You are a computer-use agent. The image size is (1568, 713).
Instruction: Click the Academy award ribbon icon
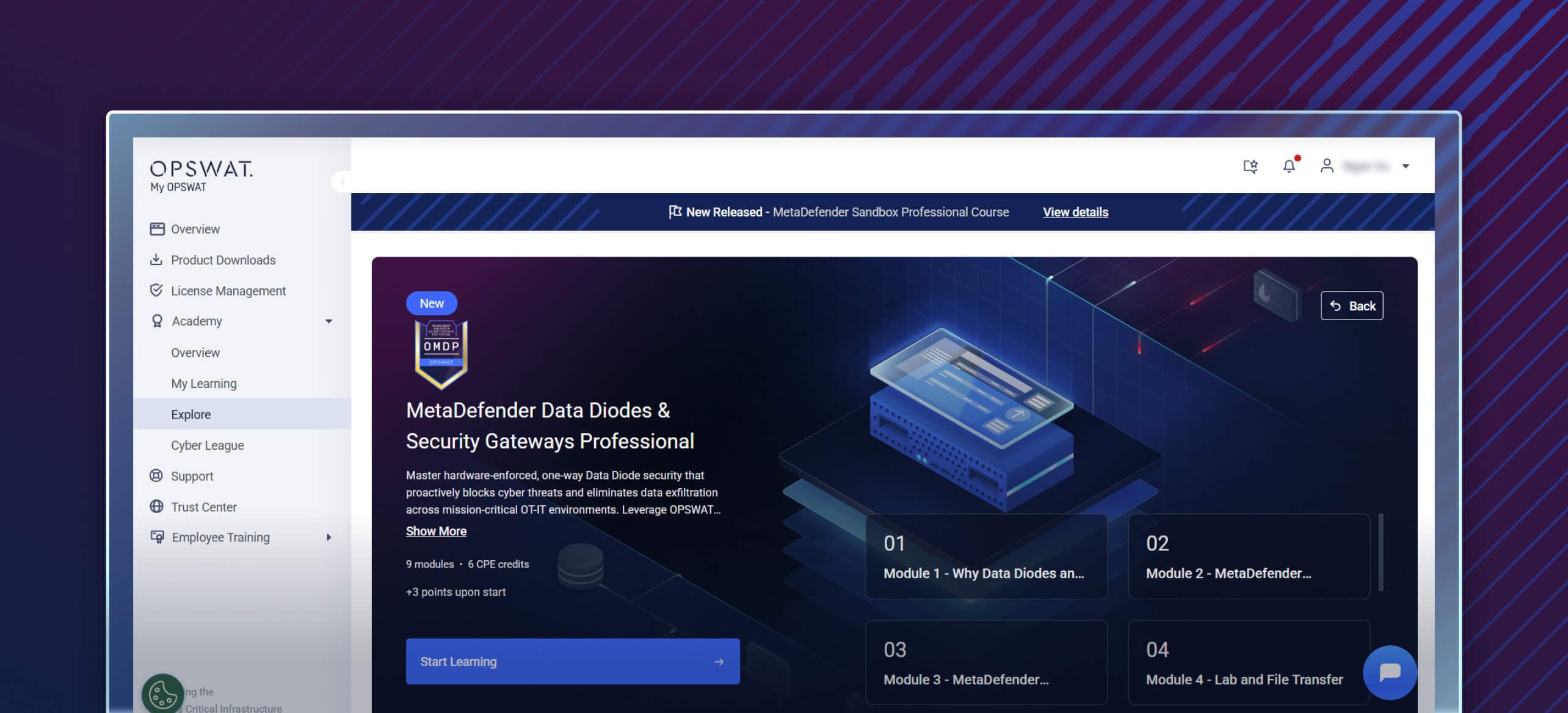pyautogui.click(x=157, y=321)
